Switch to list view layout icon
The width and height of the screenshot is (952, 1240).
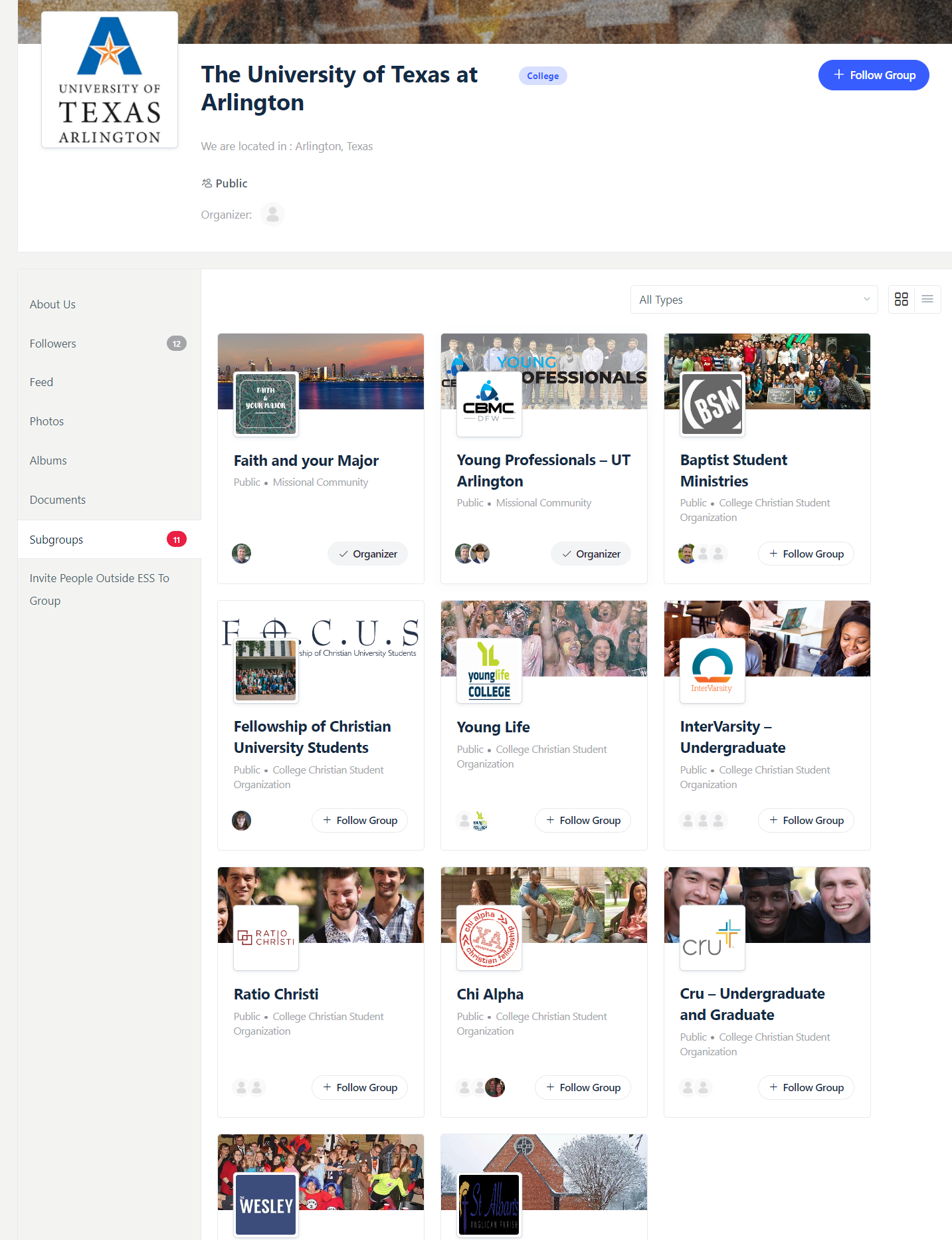coord(927,300)
